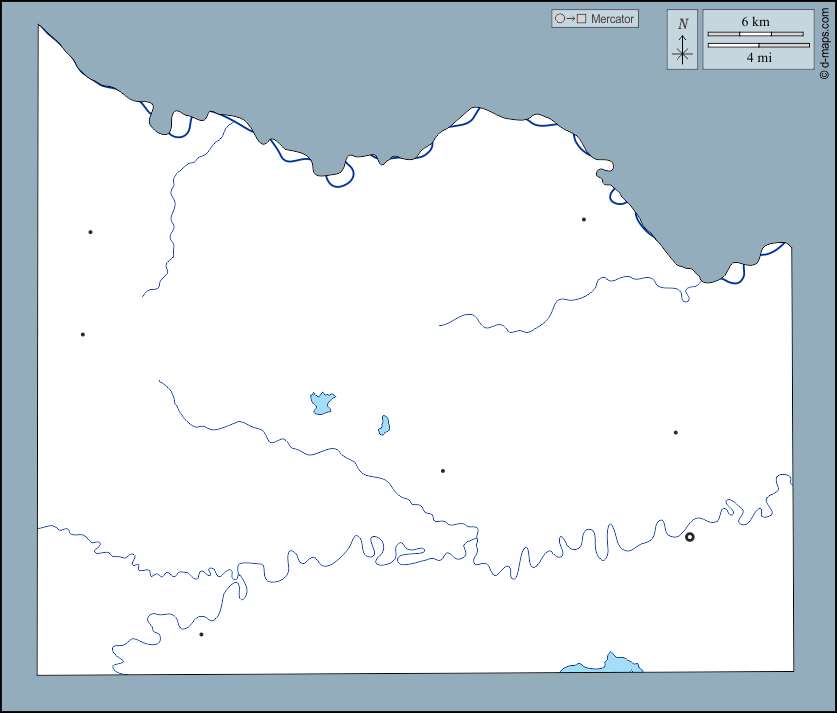Image resolution: width=837 pixels, height=713 pixels.
Task: Click the eastern city dot above the capital
Action: [x=676, y=432]
